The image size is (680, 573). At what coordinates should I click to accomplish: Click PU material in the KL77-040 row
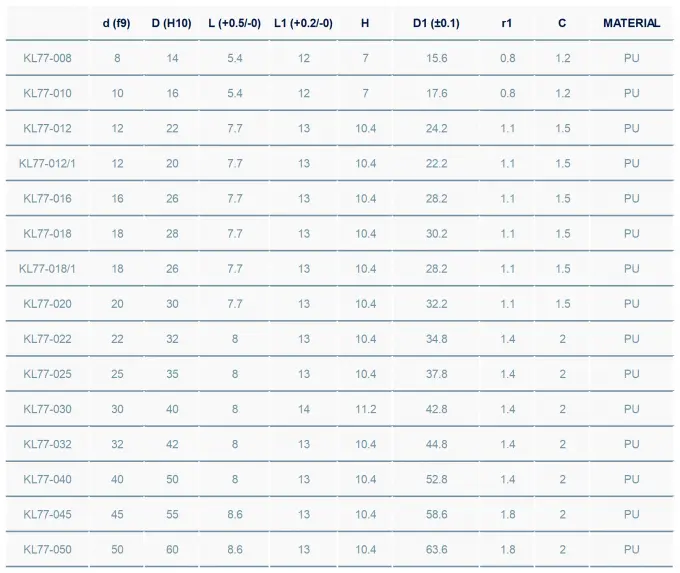click(x=631, y=479)
